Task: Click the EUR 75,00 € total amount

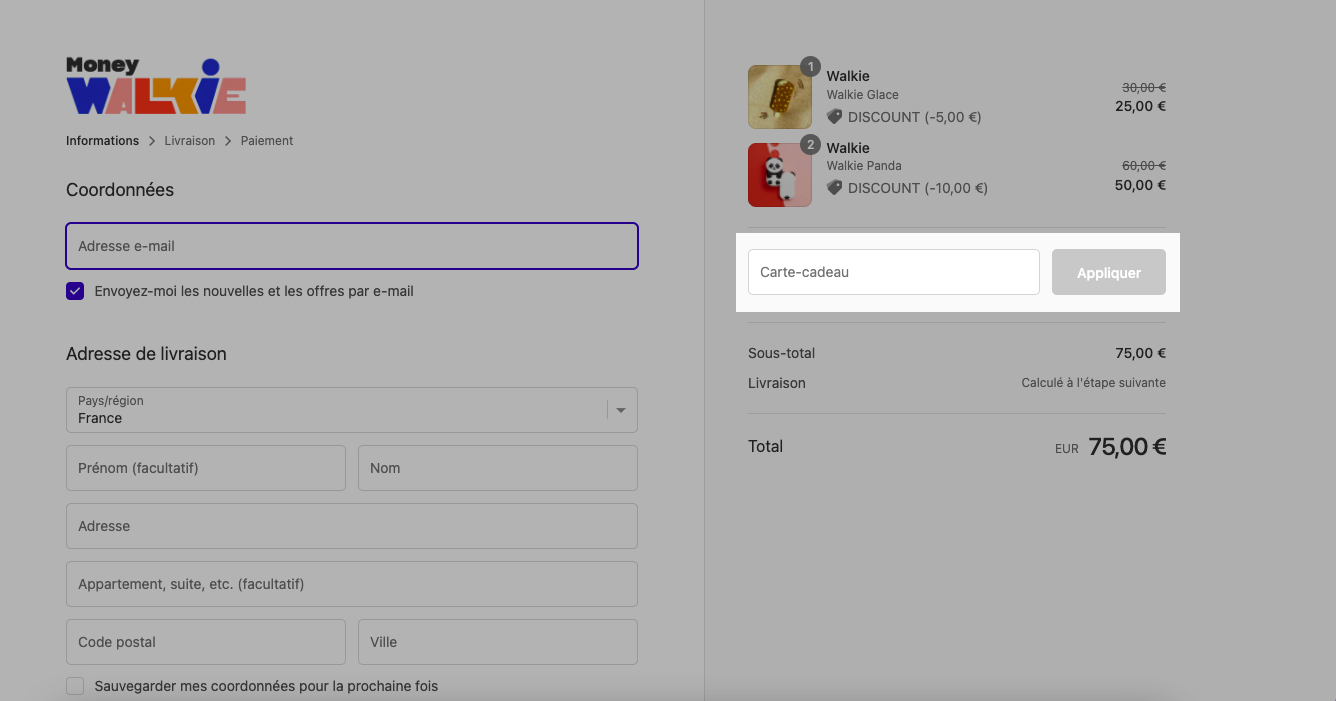Action: [1110, 447]
